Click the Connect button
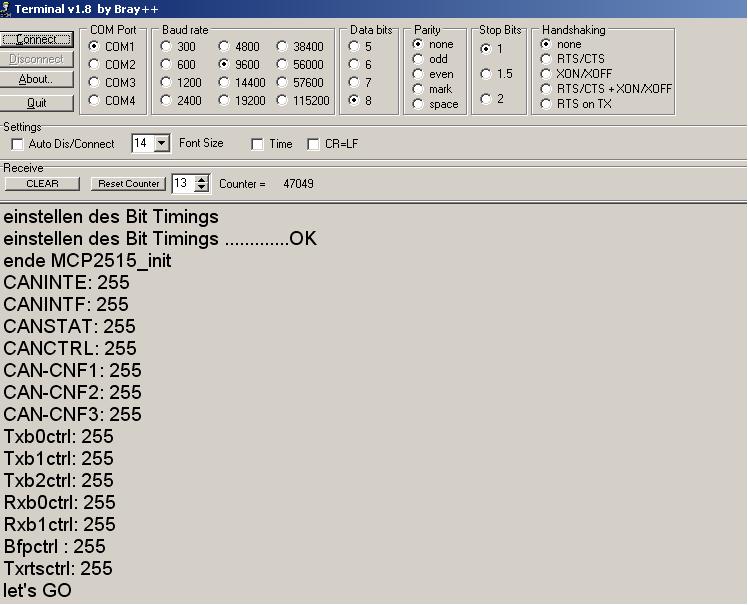This screenshot has width=748, height=605. pos(37,39)
